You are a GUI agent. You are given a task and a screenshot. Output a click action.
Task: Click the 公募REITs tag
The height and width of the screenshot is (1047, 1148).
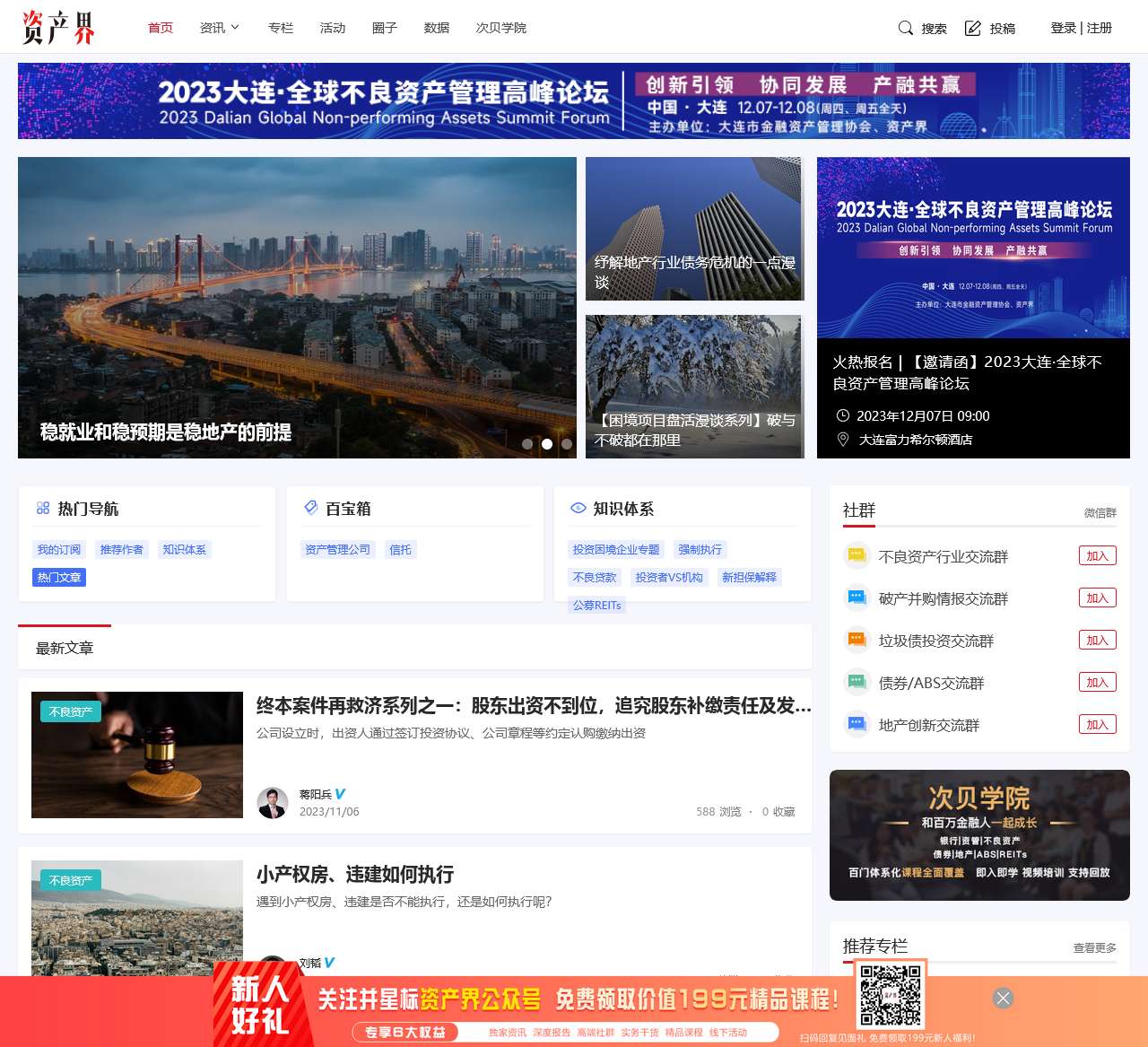coord(597,606)
